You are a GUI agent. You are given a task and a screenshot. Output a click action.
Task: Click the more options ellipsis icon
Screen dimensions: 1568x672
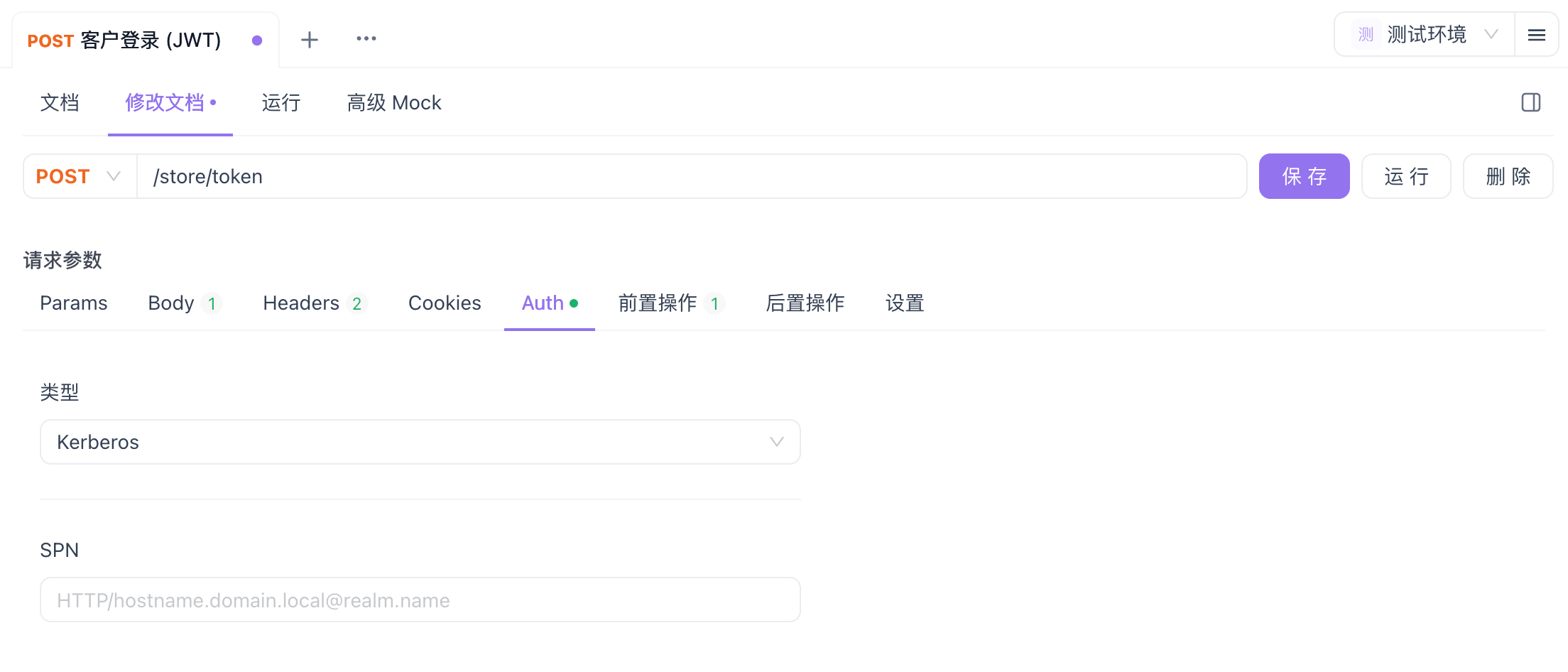tap(366, 39)
